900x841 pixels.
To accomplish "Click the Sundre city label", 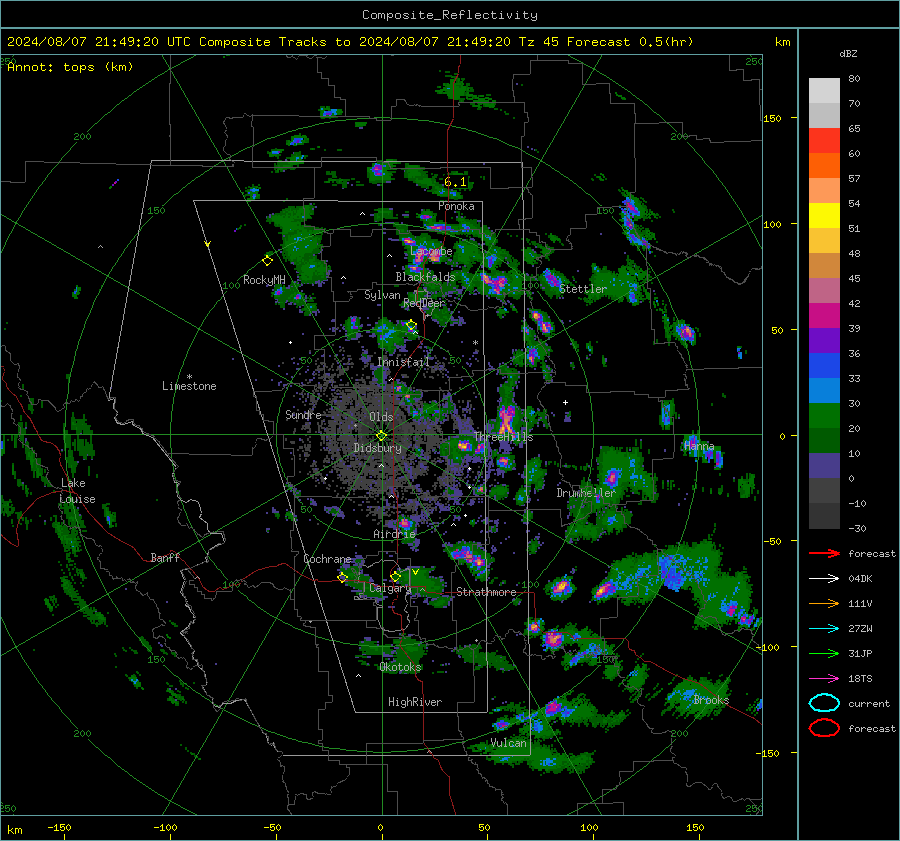I will tap(303, 415).
